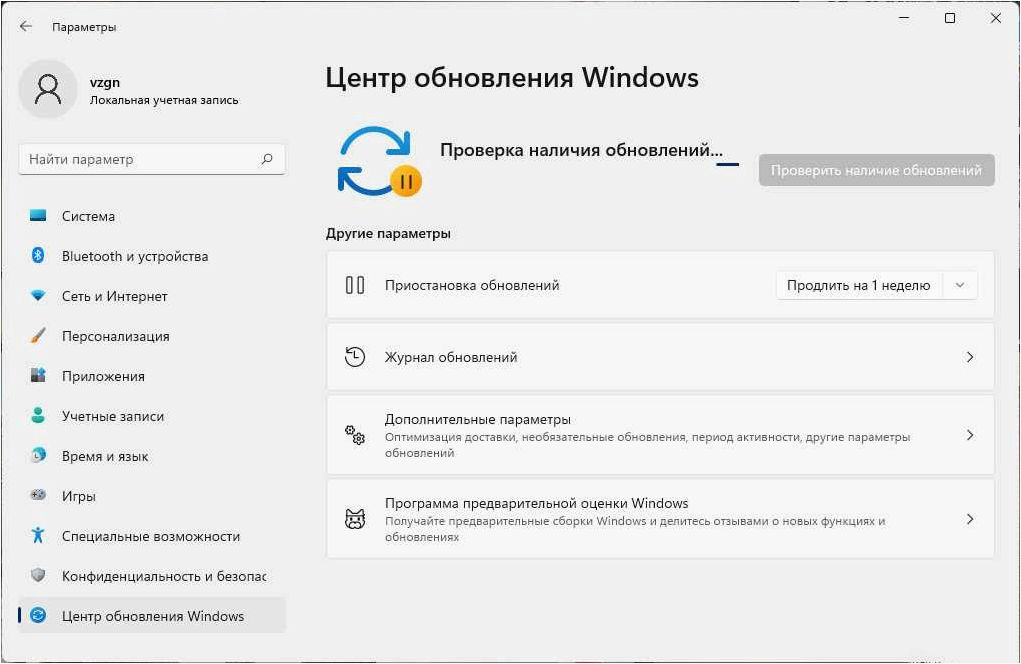Click the Параметры window title
1021x664 pixels.
pos(84,27)
